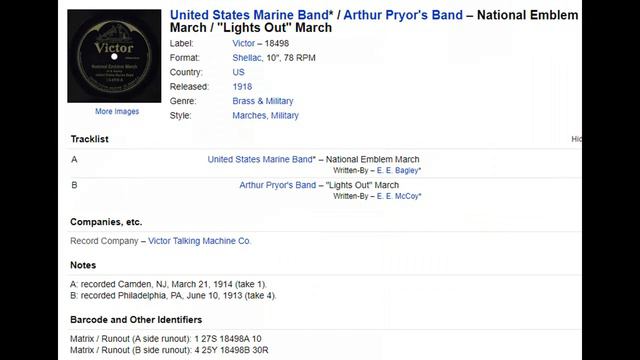Click the 1918 release year link
640x360 pixels.
pos(242,87)
